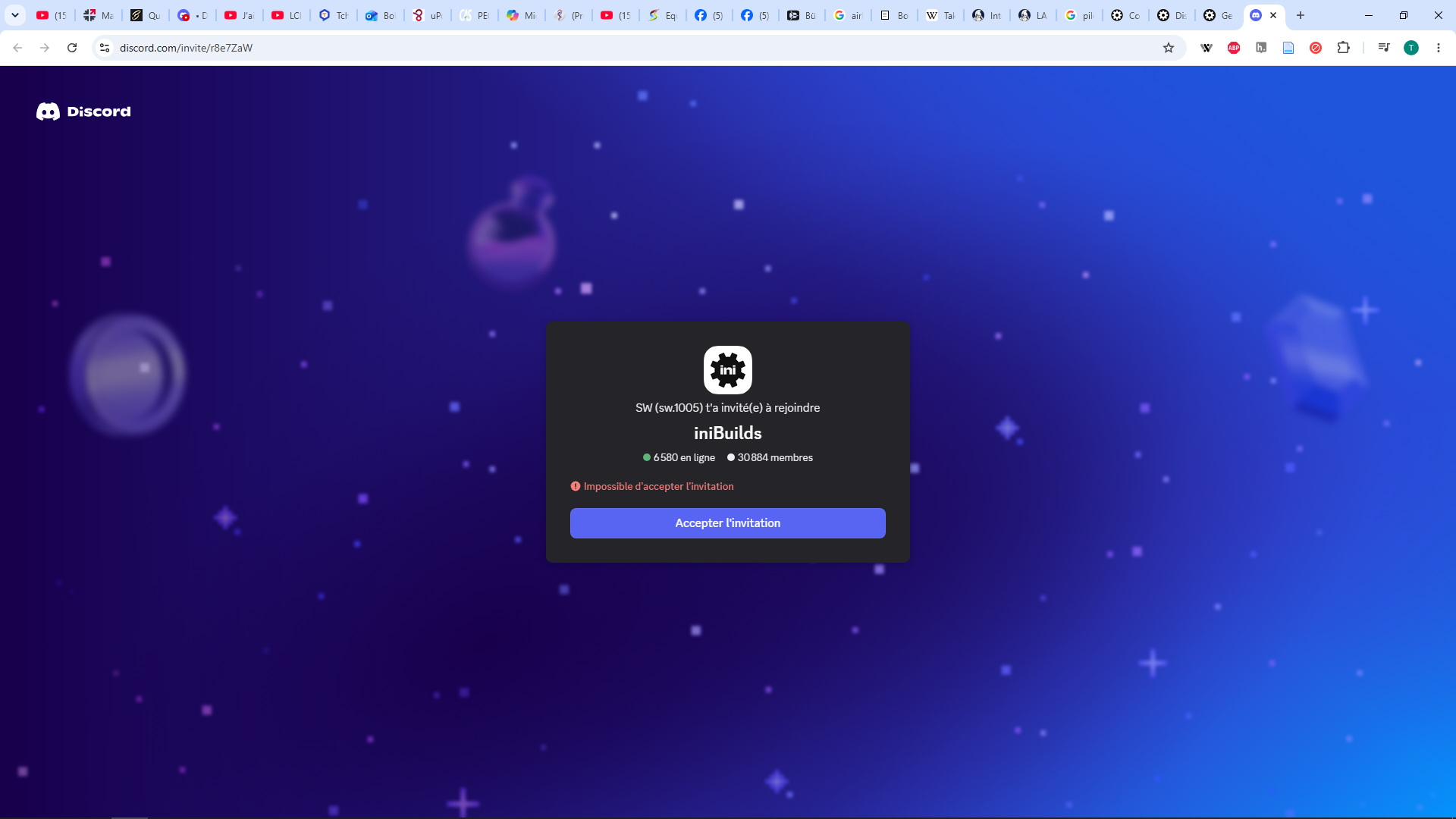The image size is (1456, 819).
Task: Switch to the 'Bü' tab
Action: click(802, 15)
